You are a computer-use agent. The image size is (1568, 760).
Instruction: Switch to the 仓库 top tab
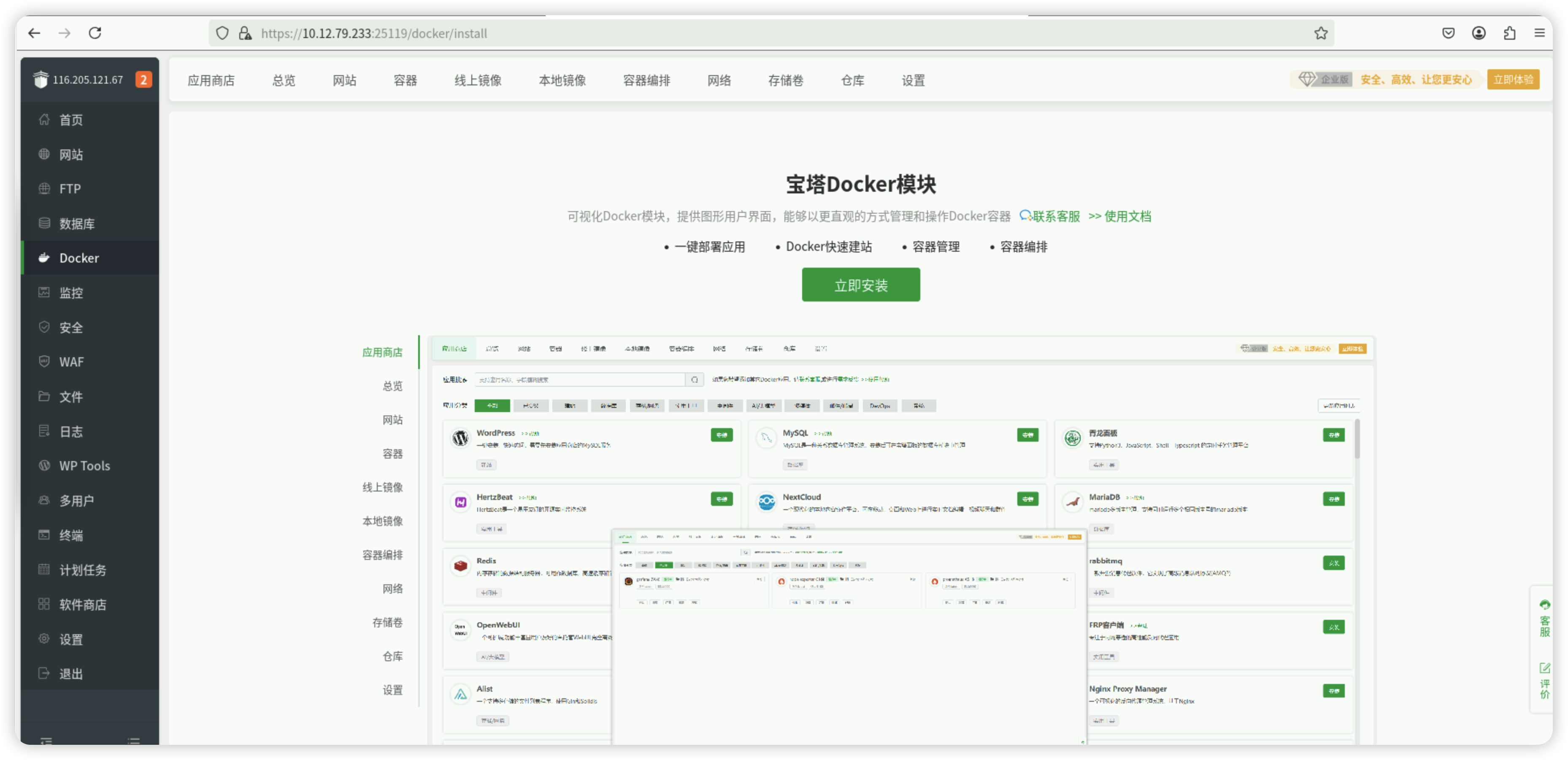coord(852,80)
